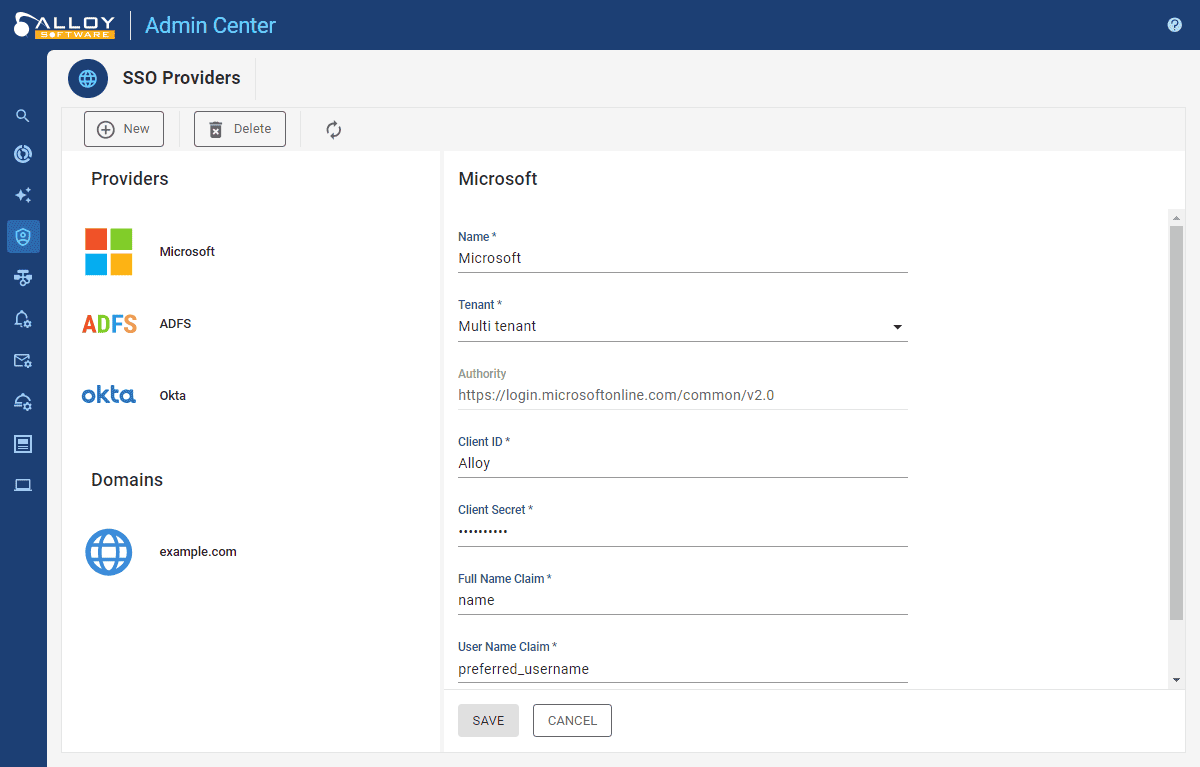Click the Alloy Software logo

tap(64, 25)
